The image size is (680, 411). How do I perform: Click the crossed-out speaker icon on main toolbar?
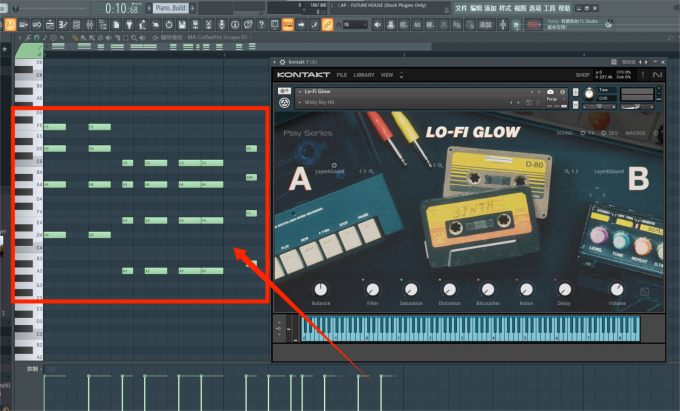[377, 25]
